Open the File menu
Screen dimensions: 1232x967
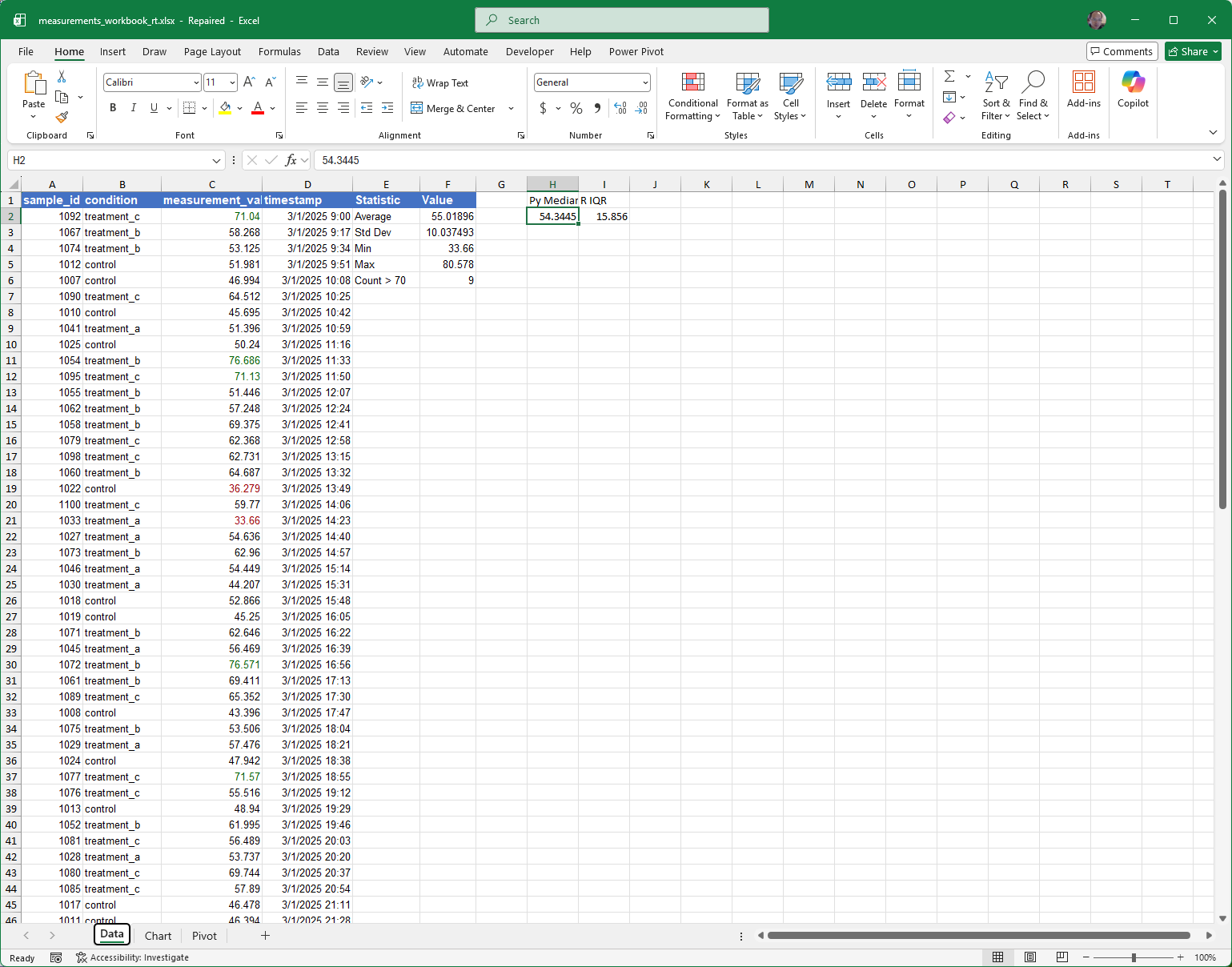pos(26,51)
